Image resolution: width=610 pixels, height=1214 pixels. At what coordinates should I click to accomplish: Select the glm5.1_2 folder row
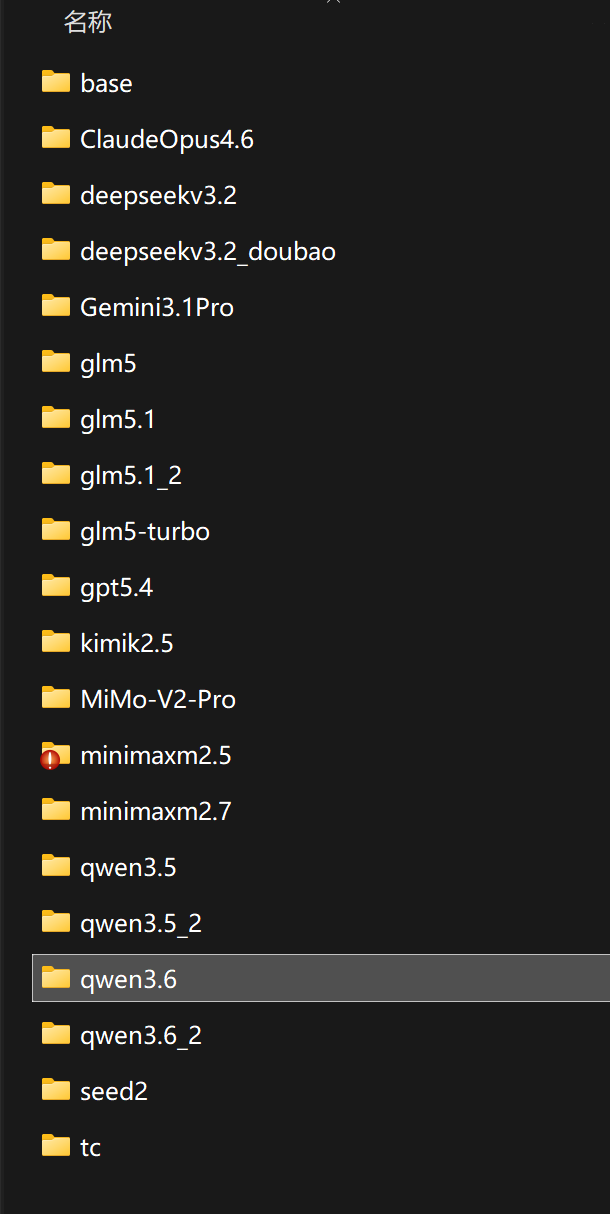[x=321, y=475]
